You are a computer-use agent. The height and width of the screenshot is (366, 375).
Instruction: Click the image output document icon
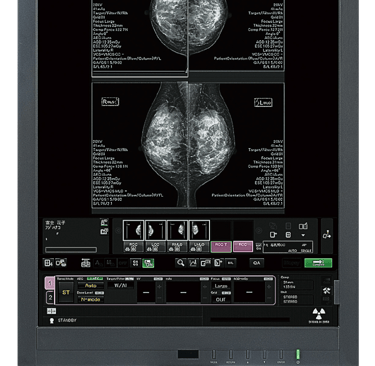[x=218, y=263]
